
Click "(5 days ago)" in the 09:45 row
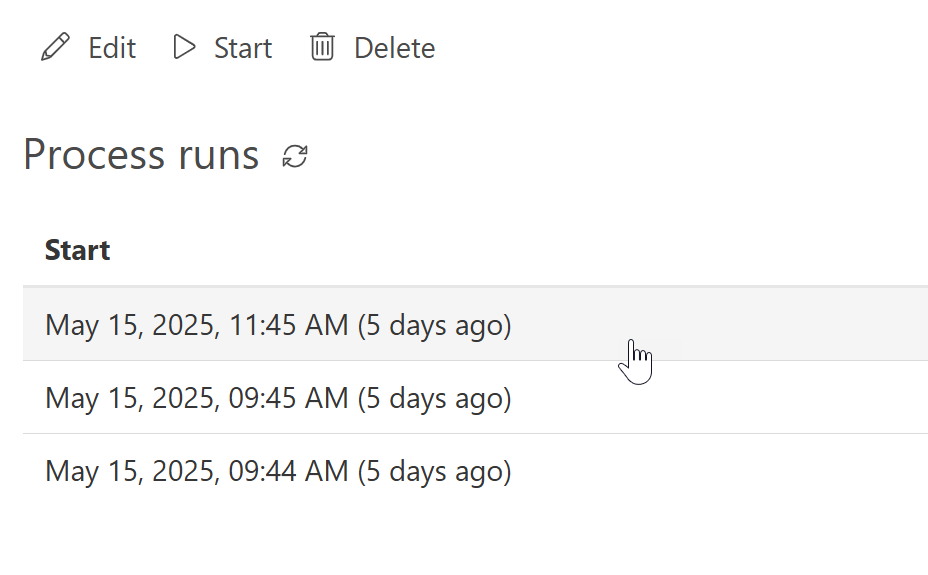coord(434,398)
